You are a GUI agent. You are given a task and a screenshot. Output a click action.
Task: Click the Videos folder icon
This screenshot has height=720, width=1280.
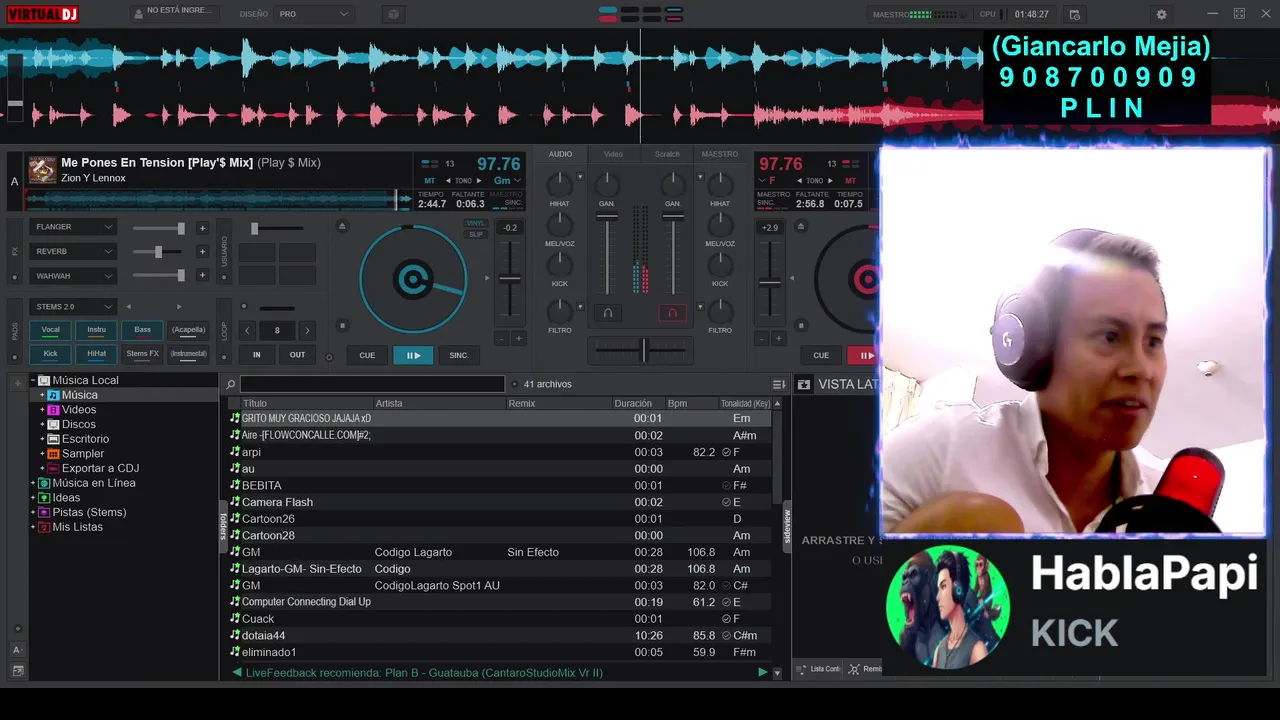[54, 410]
